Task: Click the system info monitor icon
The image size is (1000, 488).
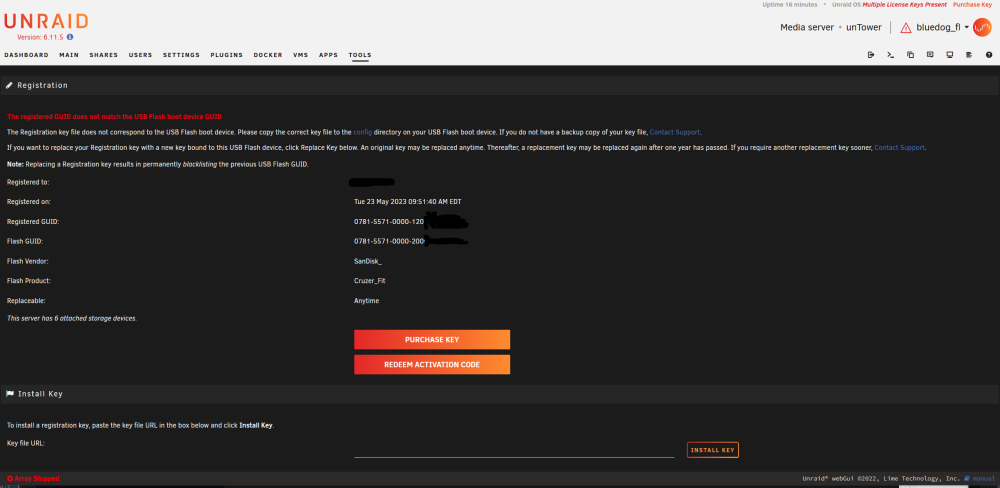Action: (x=950, y=55)
